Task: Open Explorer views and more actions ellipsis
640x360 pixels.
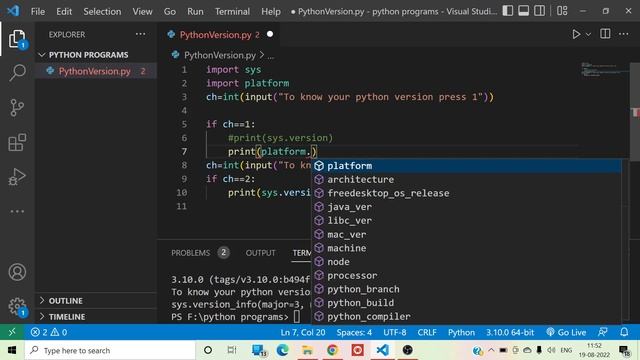Action: point(140,34)
